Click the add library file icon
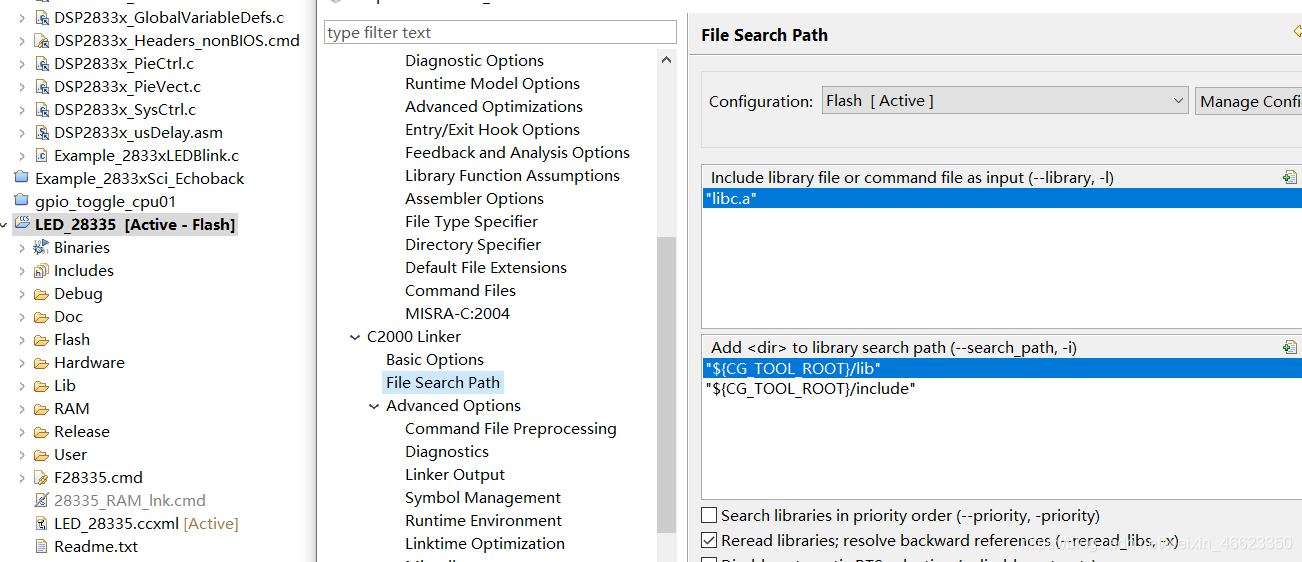 (1290, 177)
